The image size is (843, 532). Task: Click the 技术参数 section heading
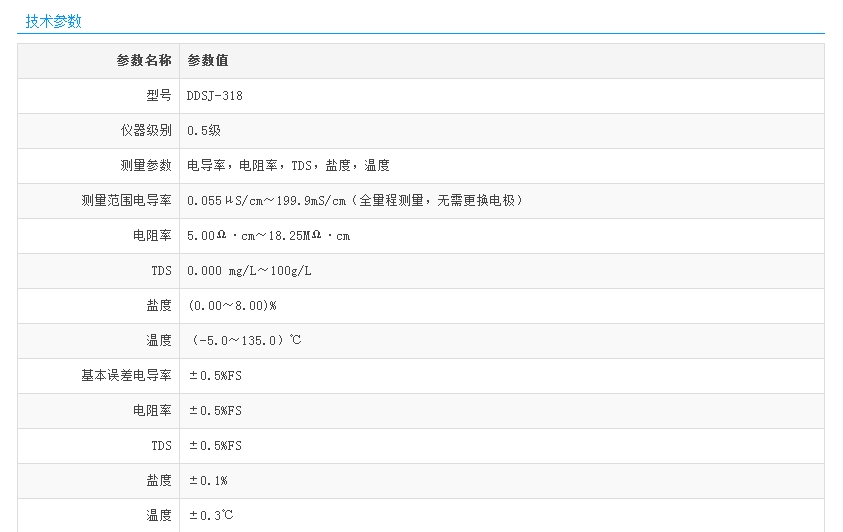pyautogui.click(x=54, y=21)
